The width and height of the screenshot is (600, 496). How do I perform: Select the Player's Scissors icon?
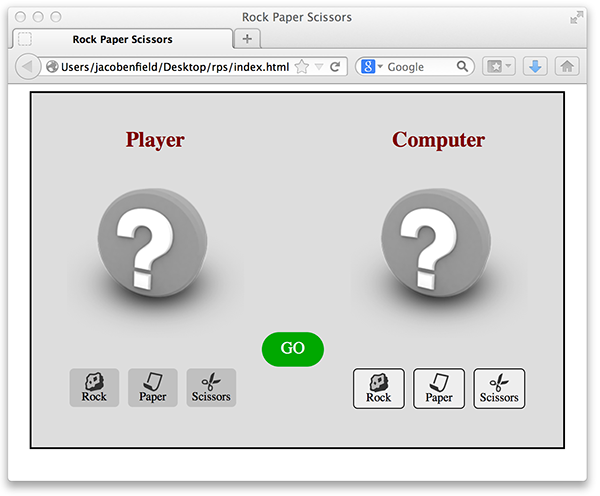click(211, 387)
